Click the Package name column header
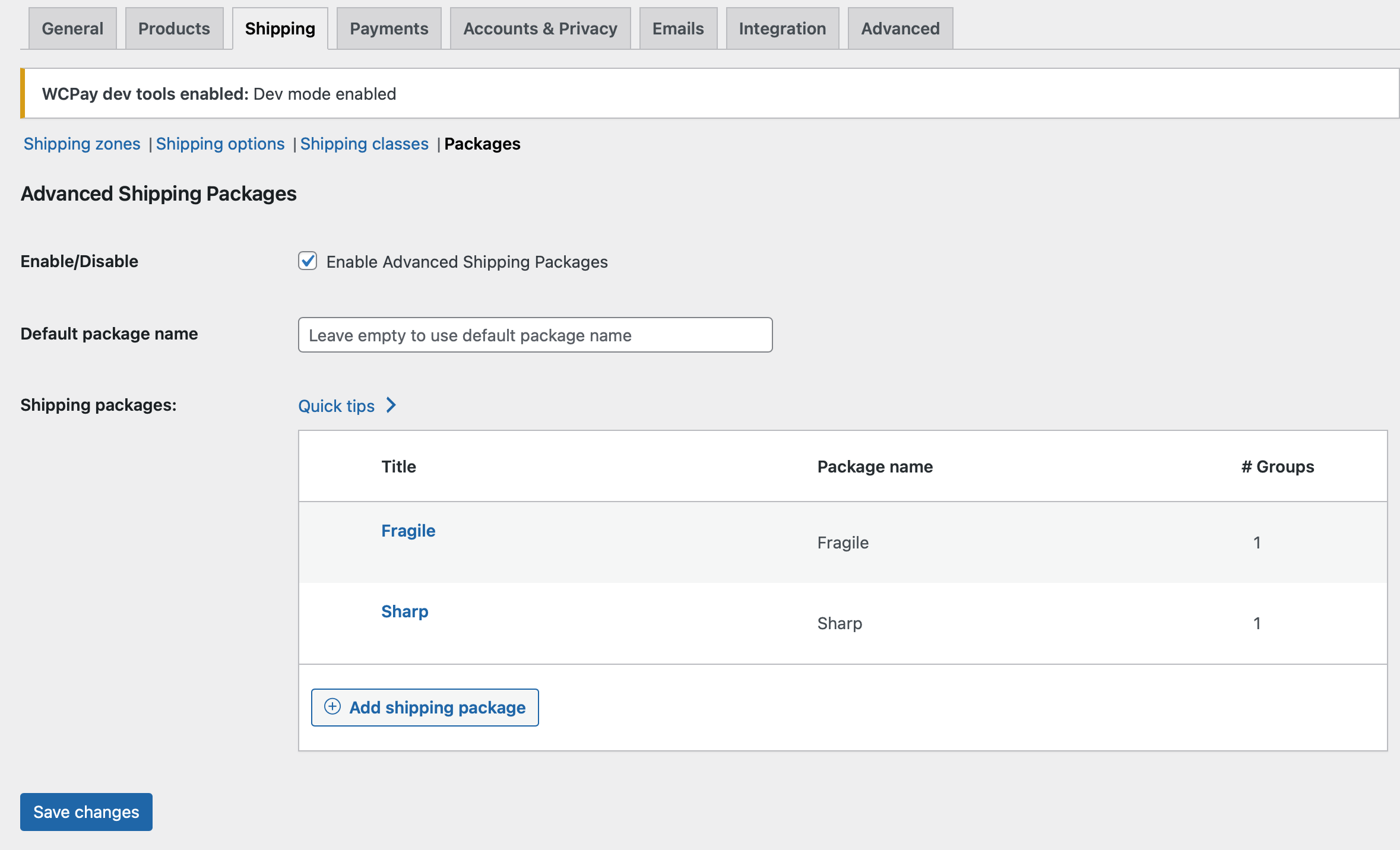 click(x=875, y=467)
